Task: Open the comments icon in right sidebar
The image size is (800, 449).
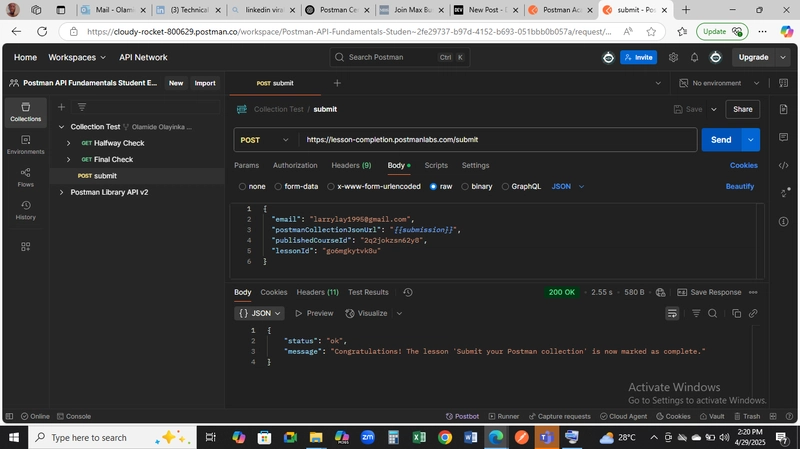Action: (784, 137)
